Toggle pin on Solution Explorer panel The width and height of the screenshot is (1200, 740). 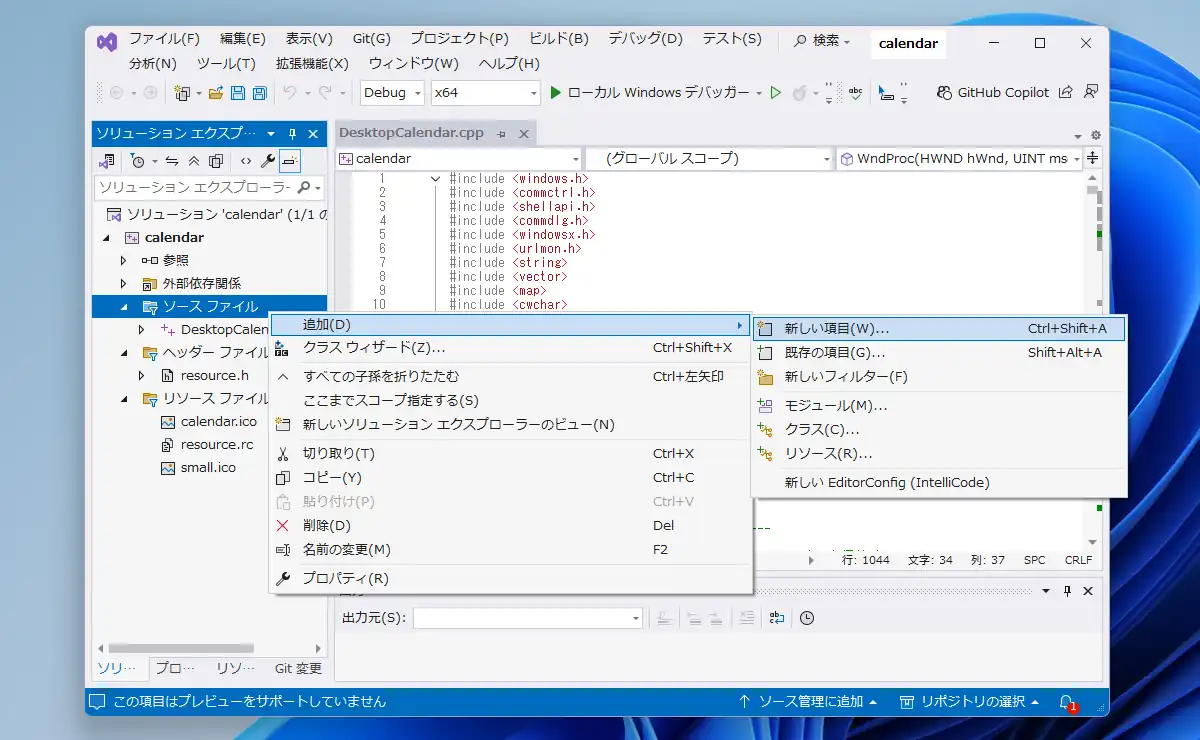(293, 133)
